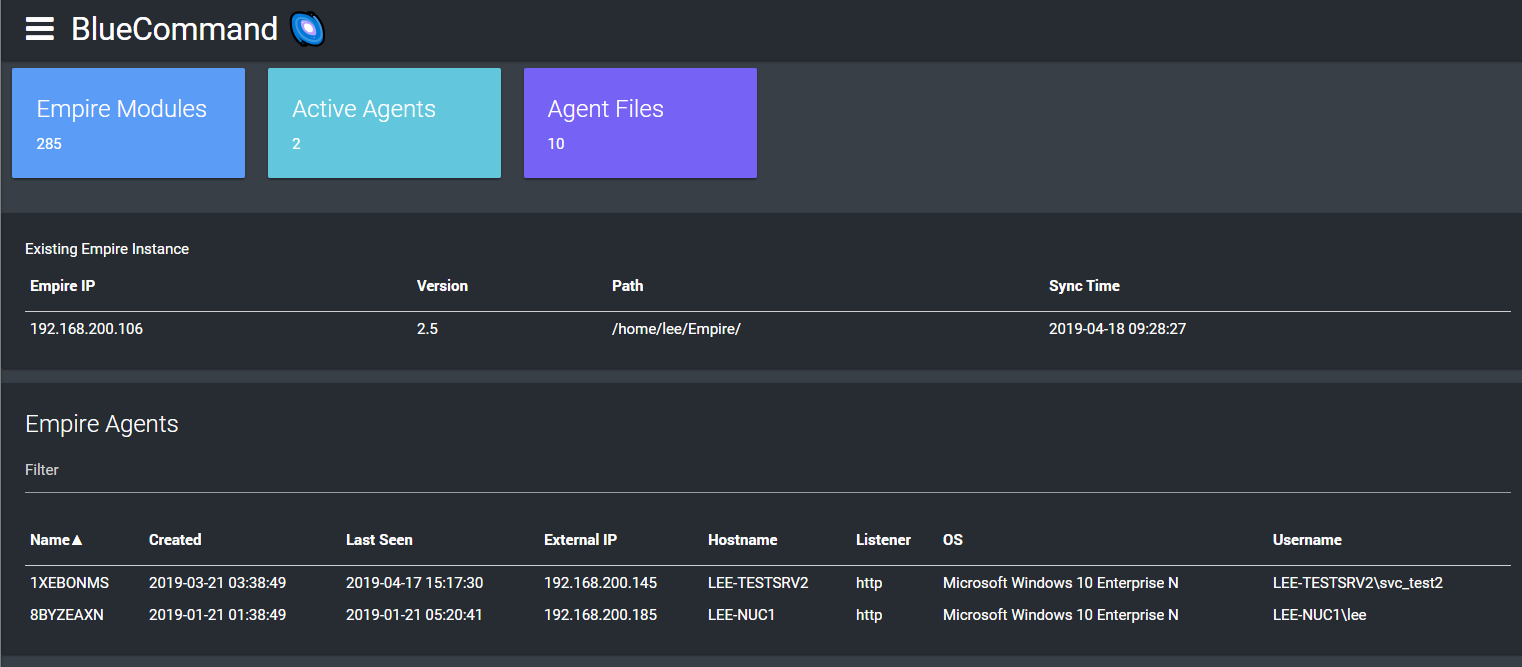The height and width of the screenshot is (667, 1522).
Task: Click created date 2019-03-21 03:38:49
Action: point(217,583)
